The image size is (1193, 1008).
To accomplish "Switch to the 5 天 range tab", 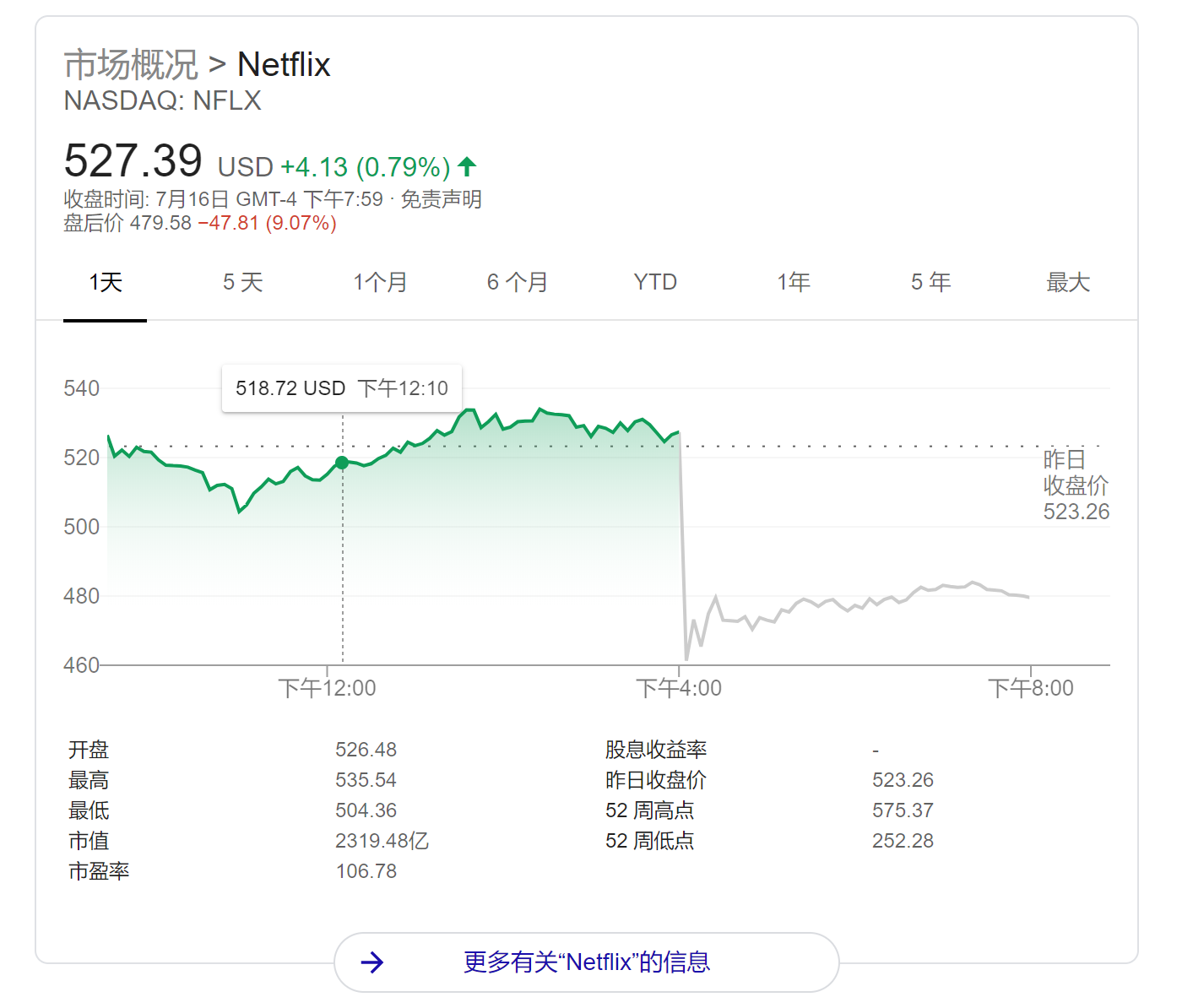I will tap(243, 283).
